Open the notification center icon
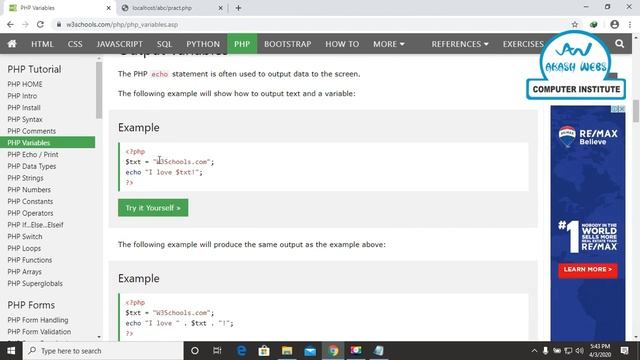Viewport: 640px width, 360px height. coord(624,351)
